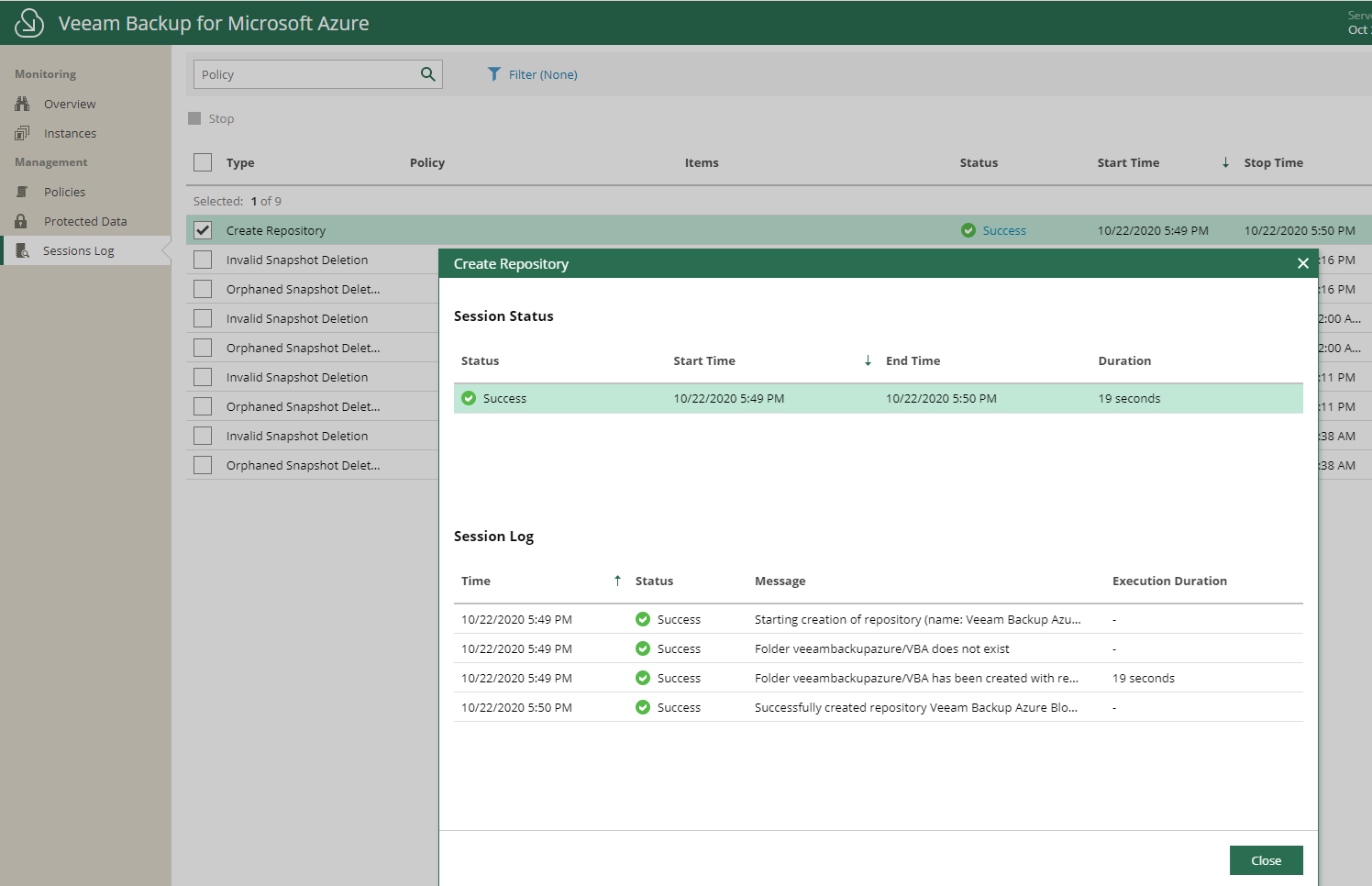
Task: Sort Session Log by Time arrow
Action: 617,581
